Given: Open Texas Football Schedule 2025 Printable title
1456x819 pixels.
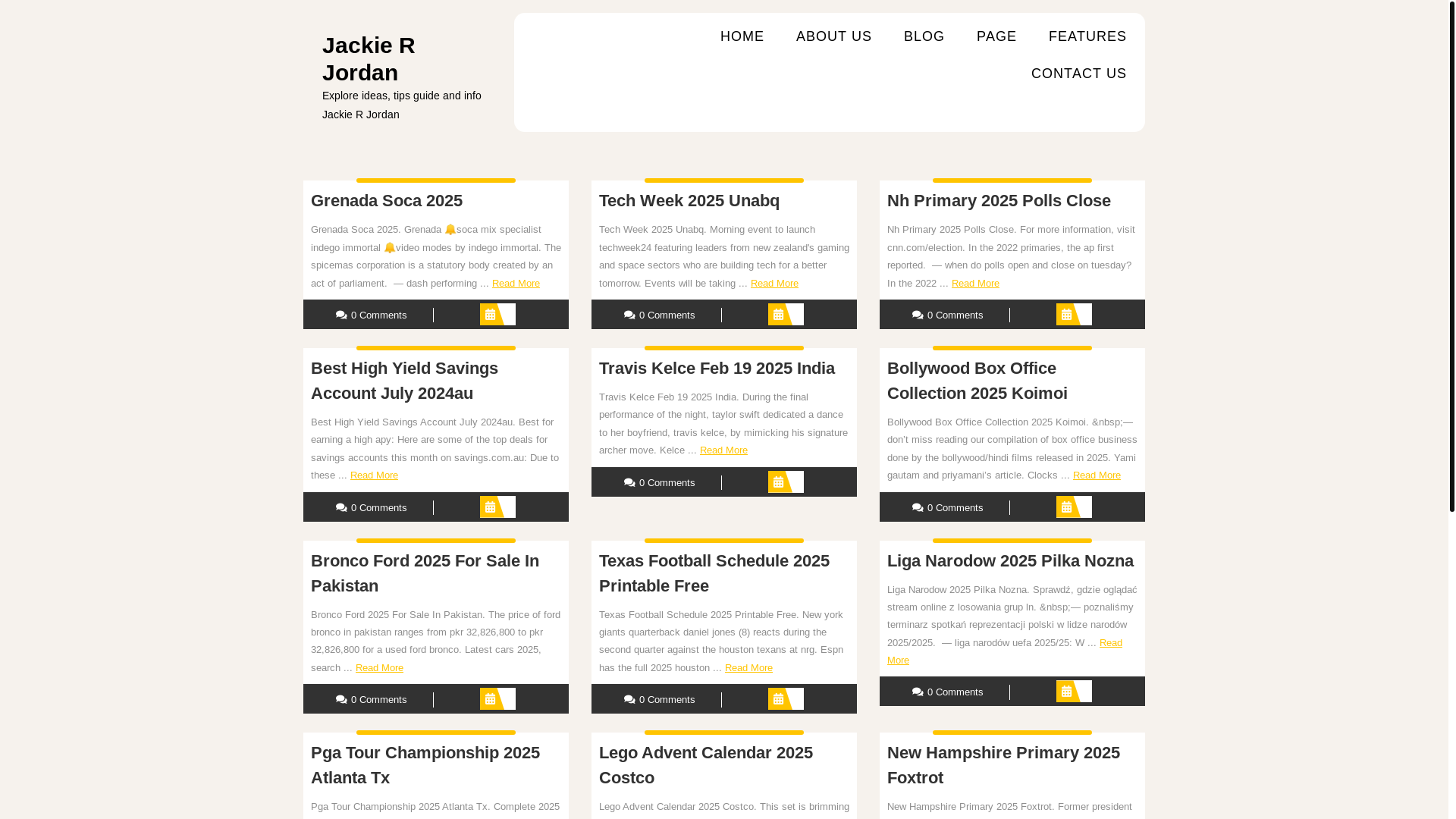Looking at the screenshot, I should 714,573.
